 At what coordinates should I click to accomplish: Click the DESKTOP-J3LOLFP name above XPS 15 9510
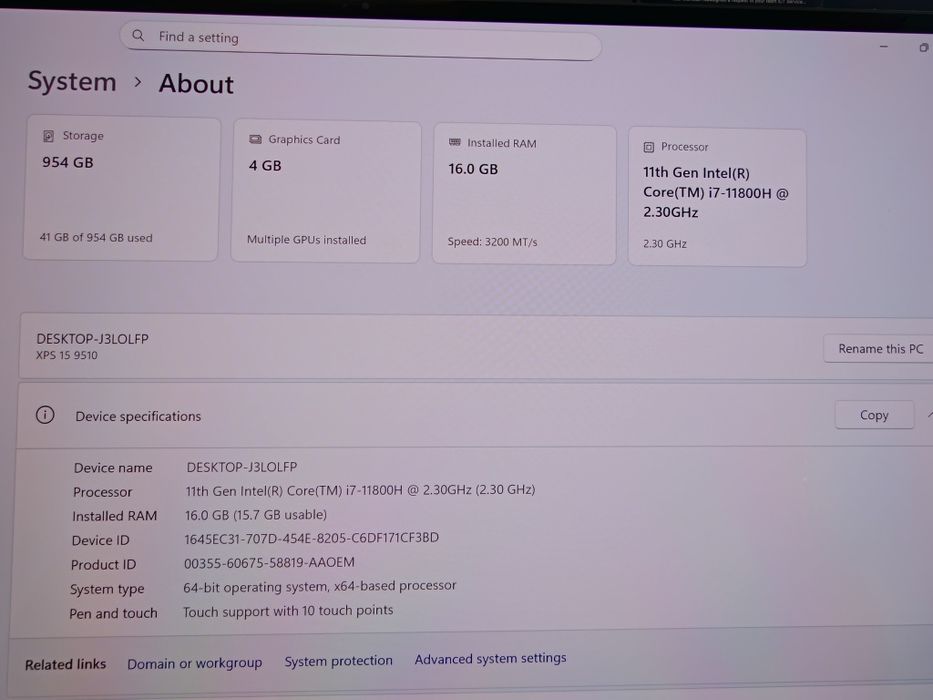tap(92, 339)
